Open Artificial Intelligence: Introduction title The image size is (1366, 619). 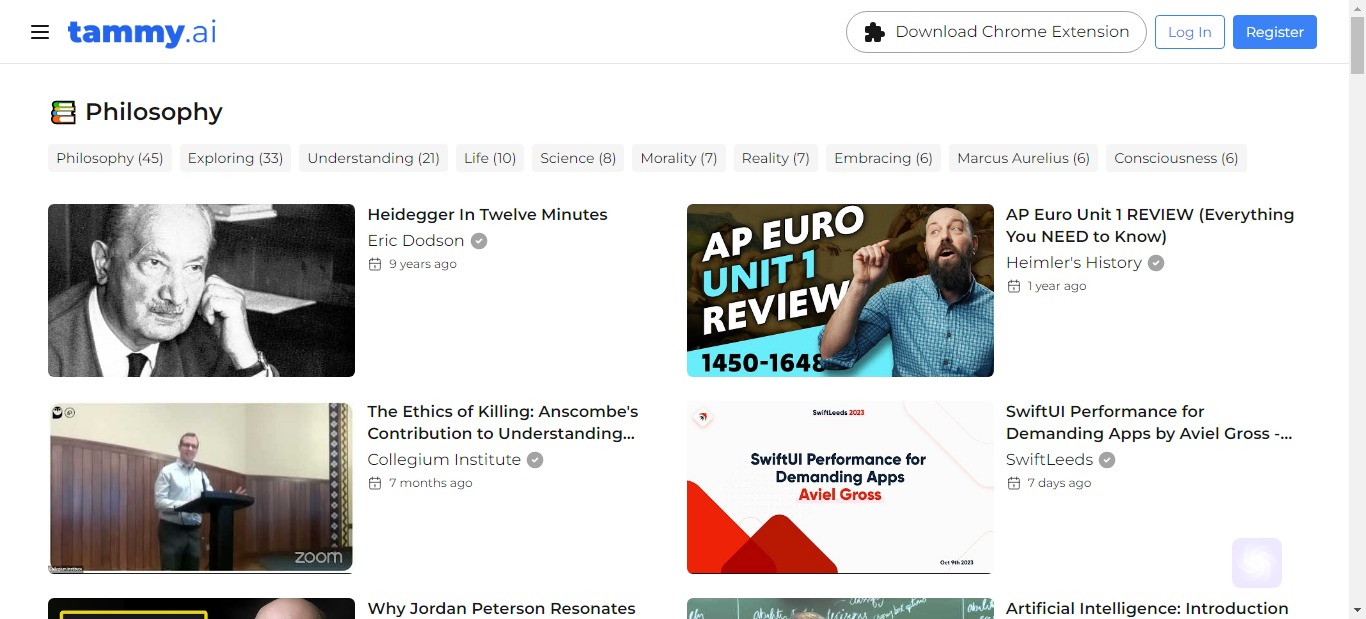(x=1147, y=608)
